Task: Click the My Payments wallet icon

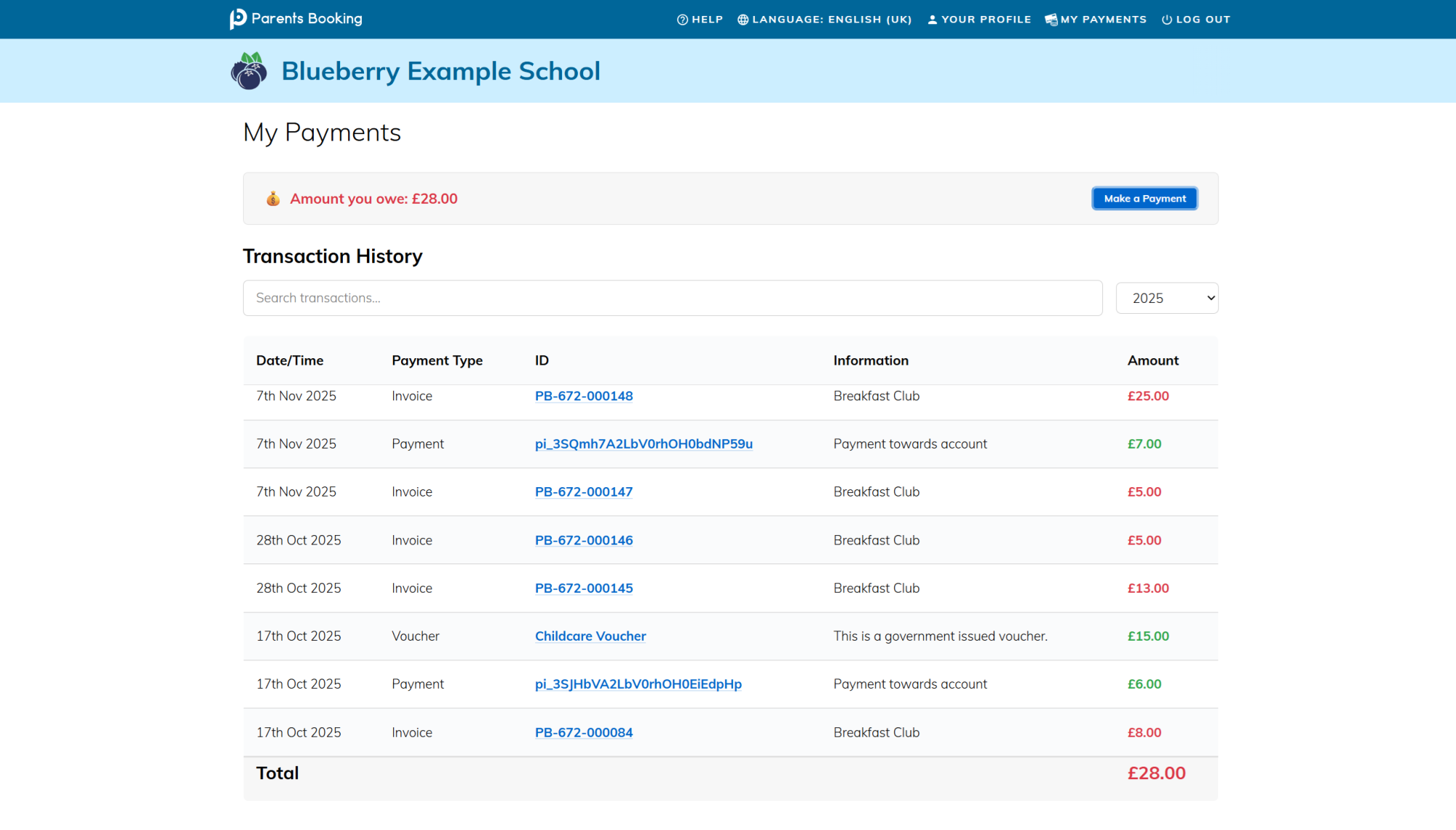Action: pyautogui.click(x=1051, y=20)
